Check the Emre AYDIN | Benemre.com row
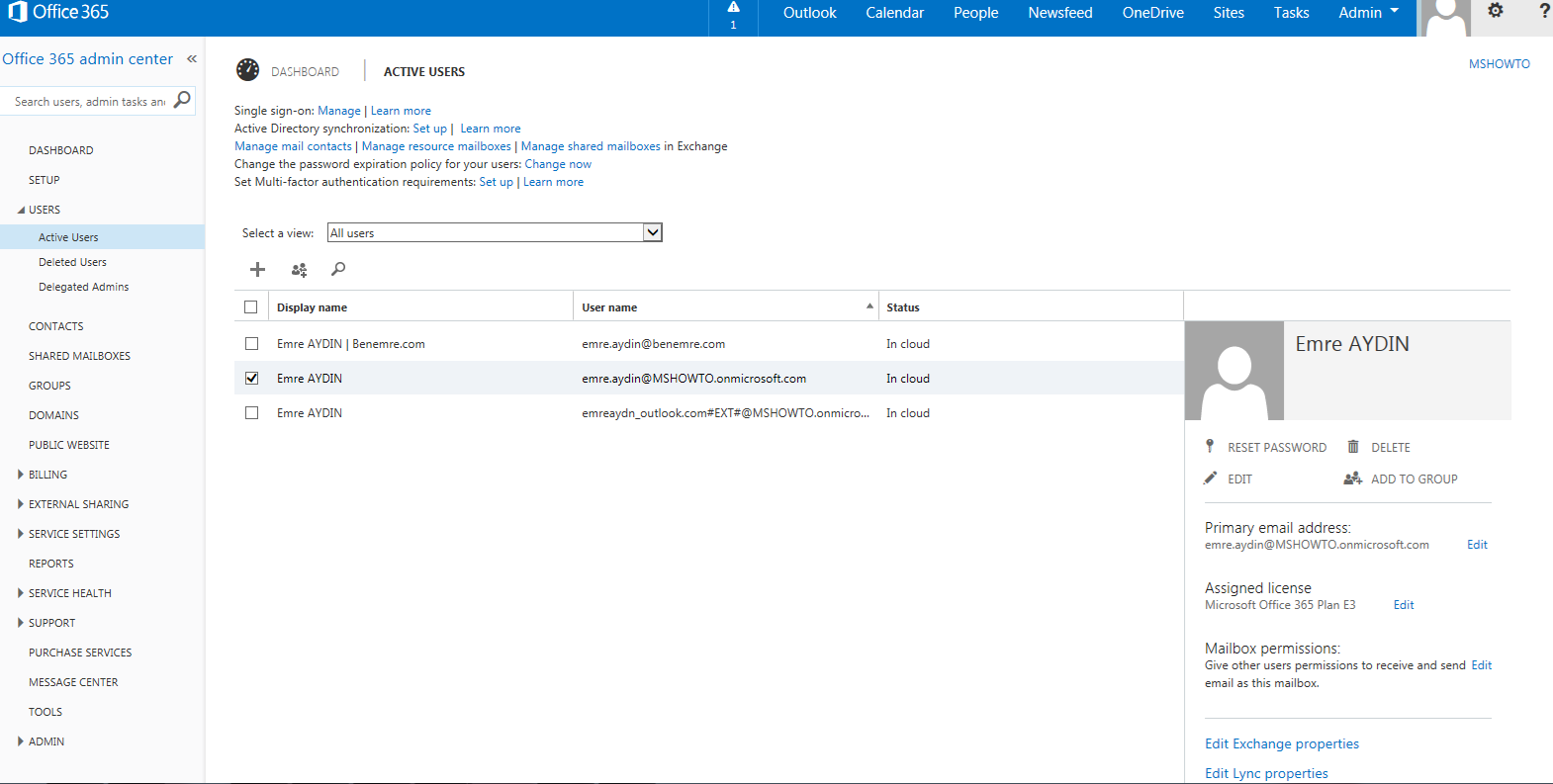Screen dimensions: 1553x784 251,344
